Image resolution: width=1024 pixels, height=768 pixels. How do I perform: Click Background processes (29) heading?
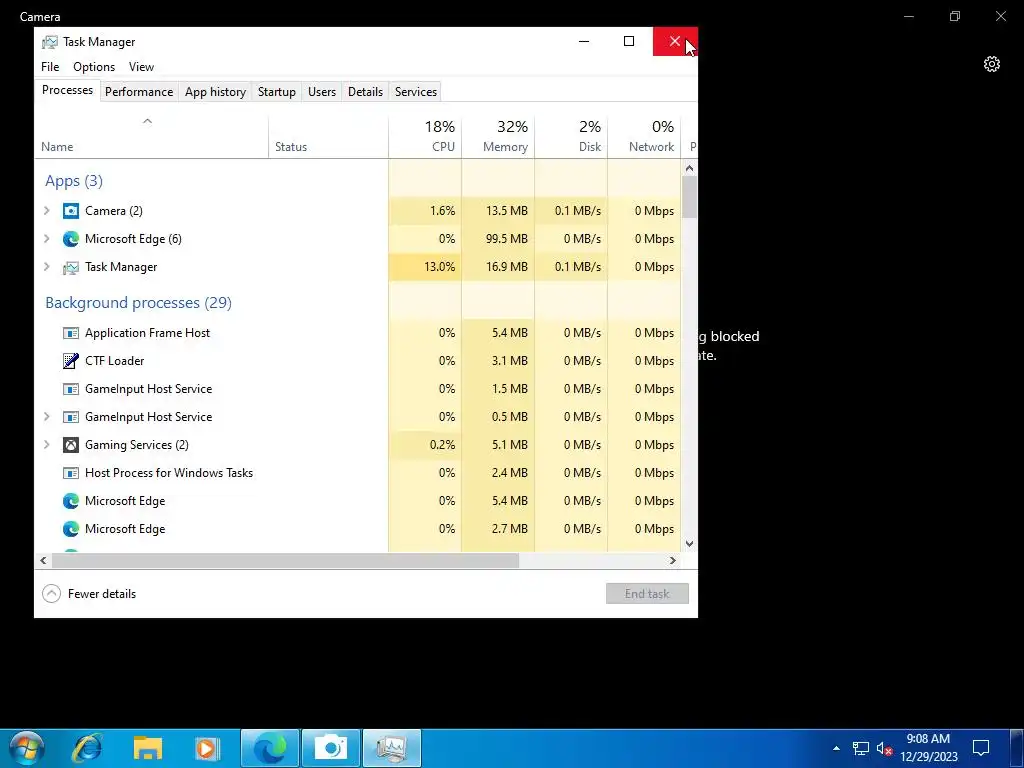tap(138, 303)
